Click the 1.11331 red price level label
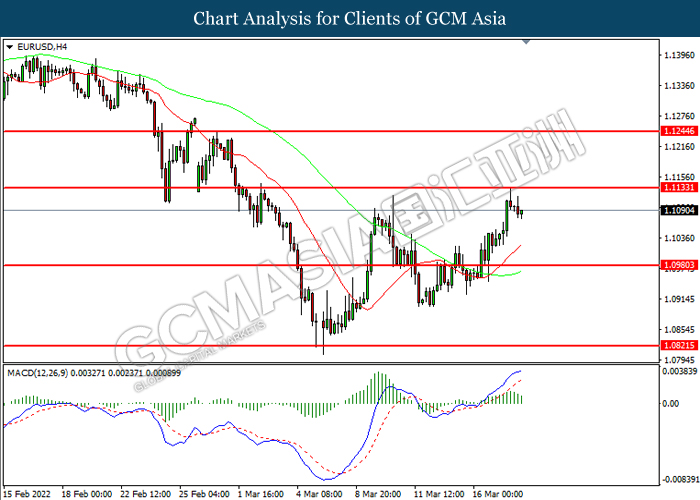This screenshot has width=700, height=500. click(679, 187)
